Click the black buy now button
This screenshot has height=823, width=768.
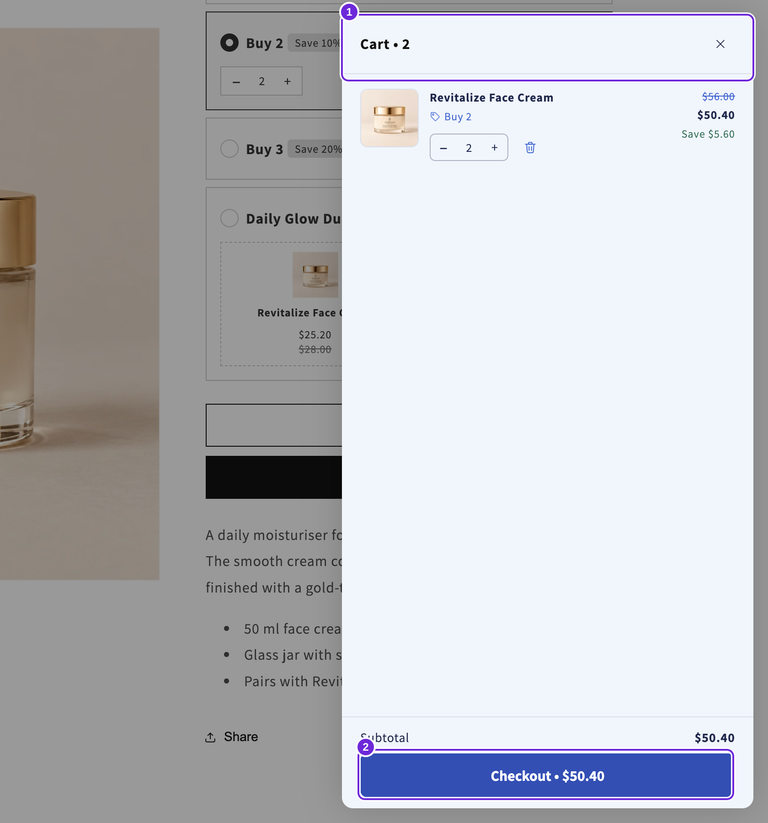click(x=273, y=477)
